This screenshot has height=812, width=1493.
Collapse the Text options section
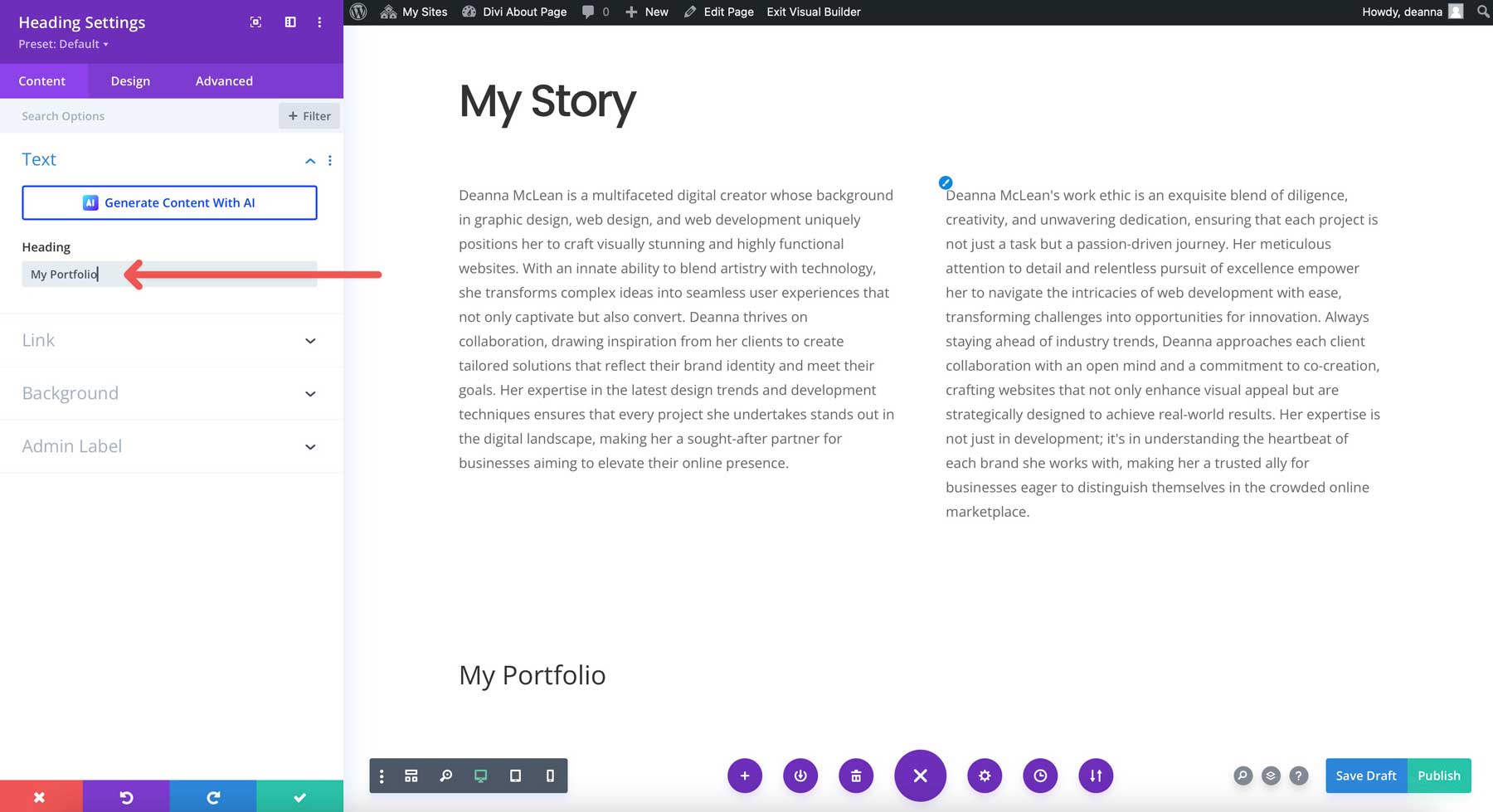tap(310, 160)
